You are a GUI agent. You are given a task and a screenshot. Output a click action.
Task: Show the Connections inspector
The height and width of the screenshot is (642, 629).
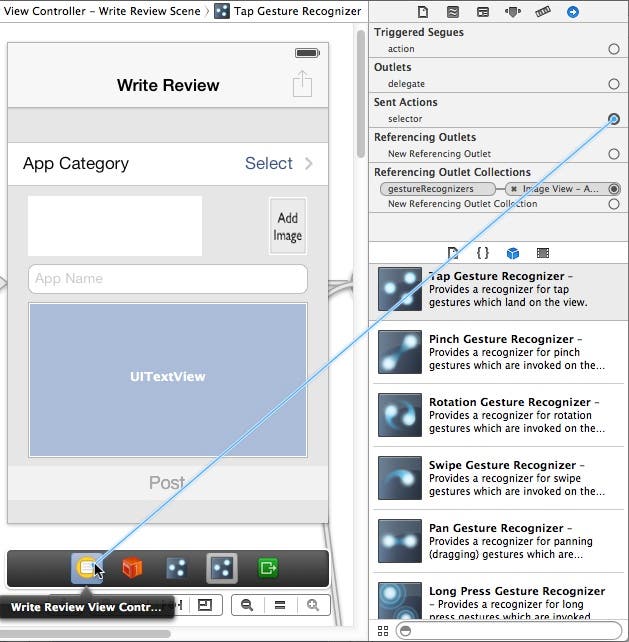point(572,12)
